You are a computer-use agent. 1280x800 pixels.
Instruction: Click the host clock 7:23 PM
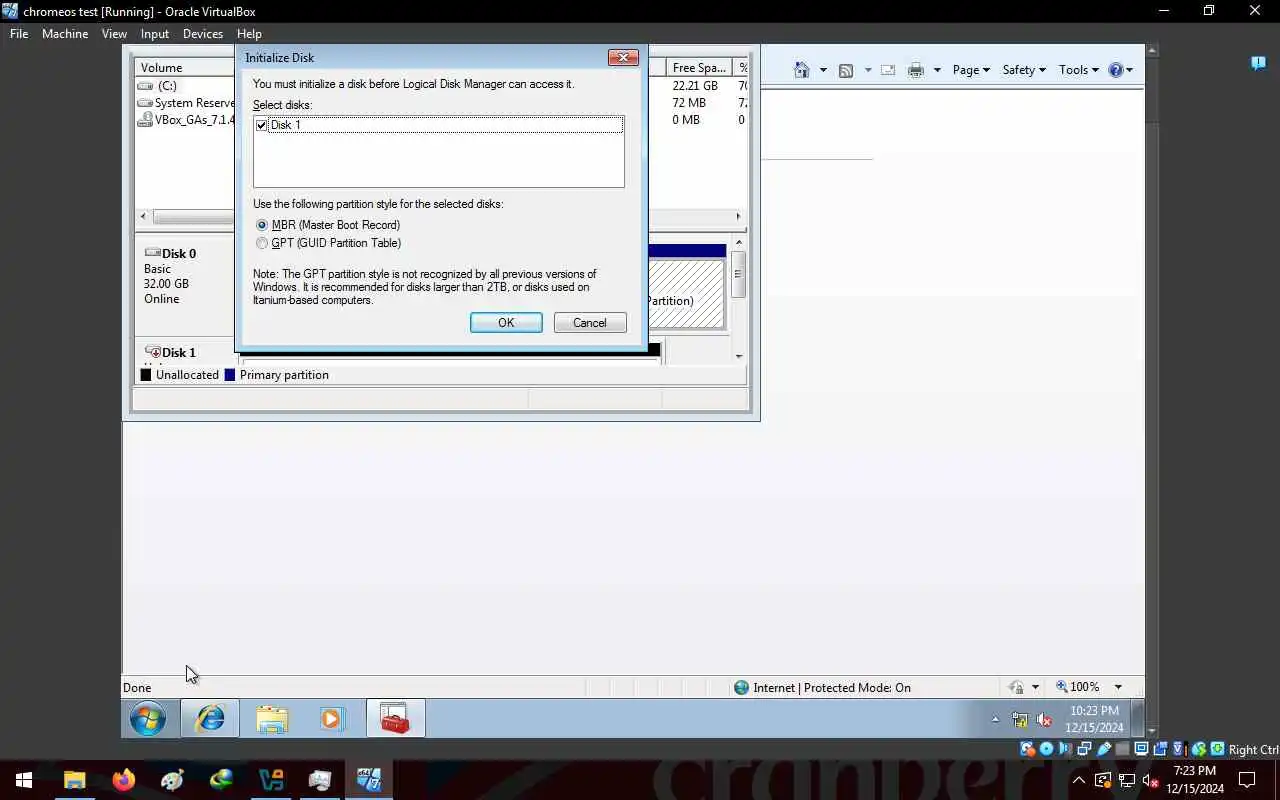(x=1194, y=771)
